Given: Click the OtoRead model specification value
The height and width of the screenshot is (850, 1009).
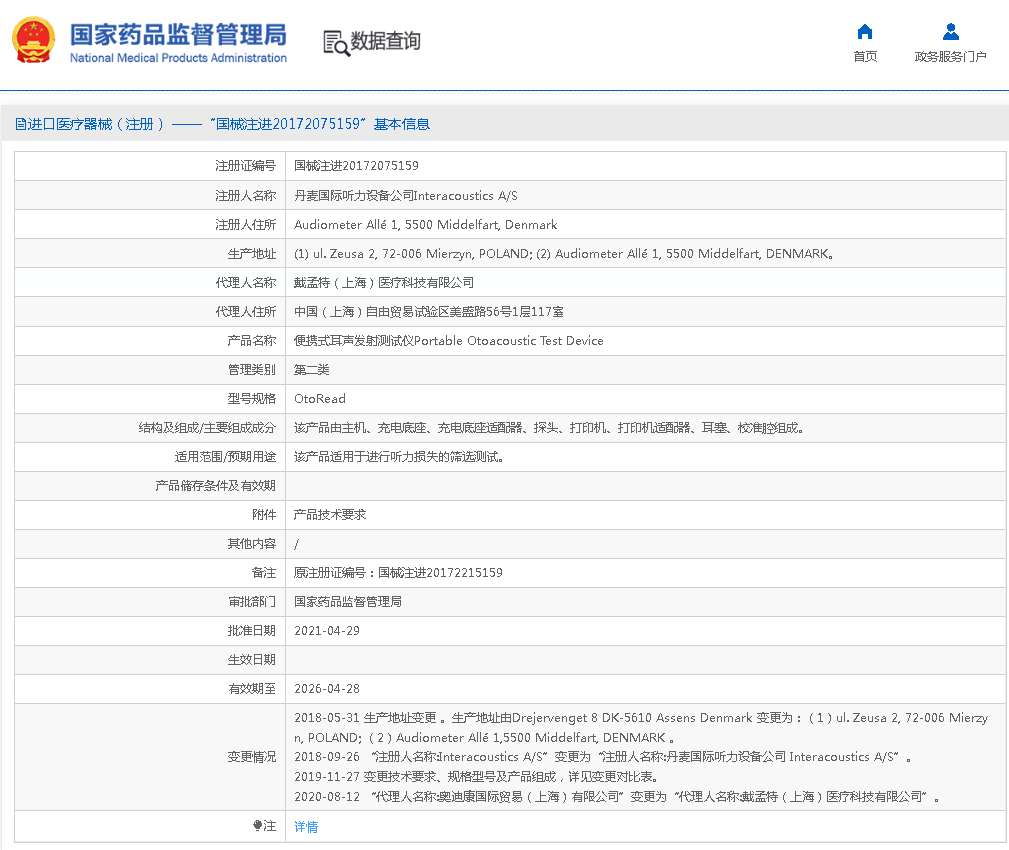Looking at the screenshot, I should point(320,398).
